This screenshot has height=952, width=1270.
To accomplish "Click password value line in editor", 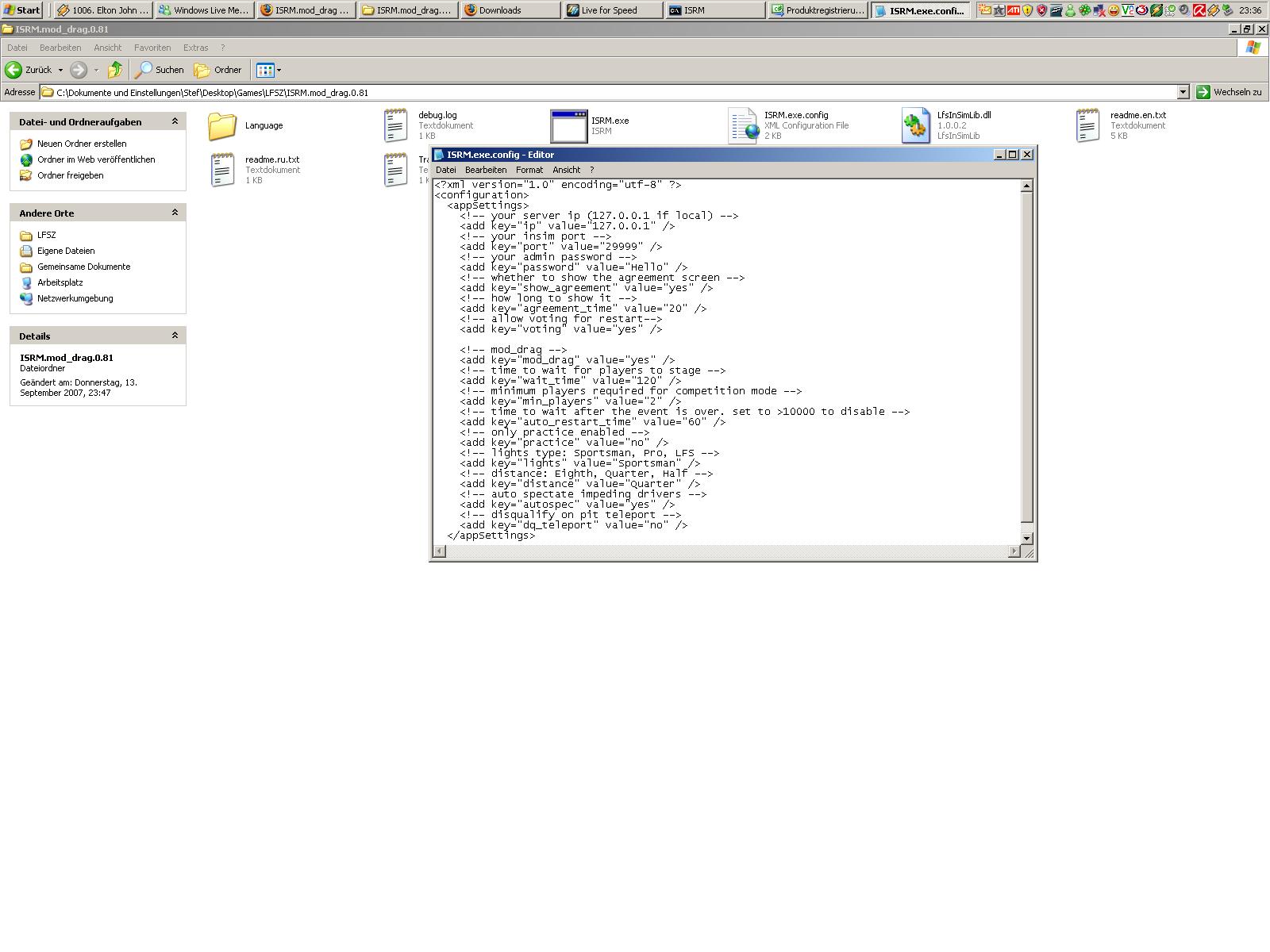I will point(574,267).
